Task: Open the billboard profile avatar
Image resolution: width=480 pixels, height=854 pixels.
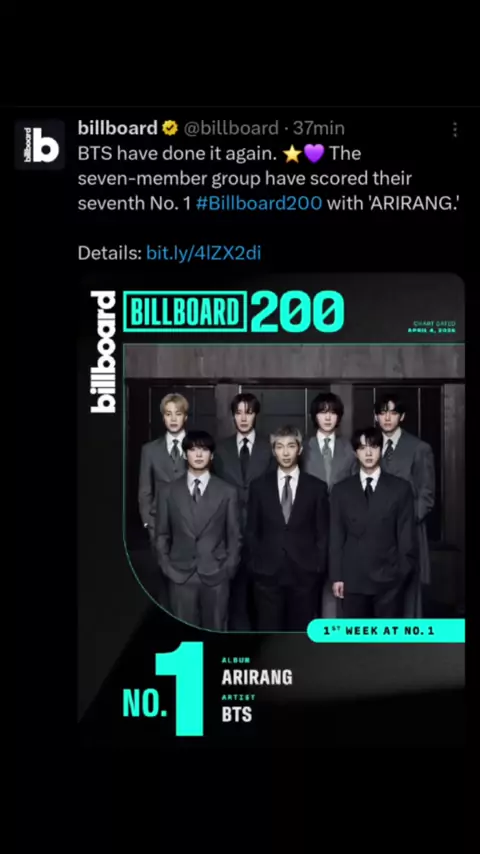Action: (40, 145)
